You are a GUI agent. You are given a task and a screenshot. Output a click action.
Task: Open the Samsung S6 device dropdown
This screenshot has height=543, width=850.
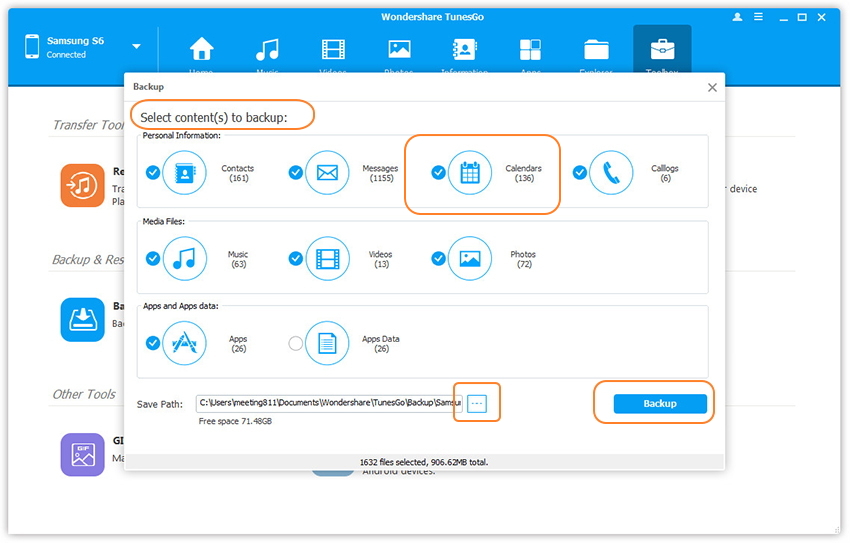point(136,47)
